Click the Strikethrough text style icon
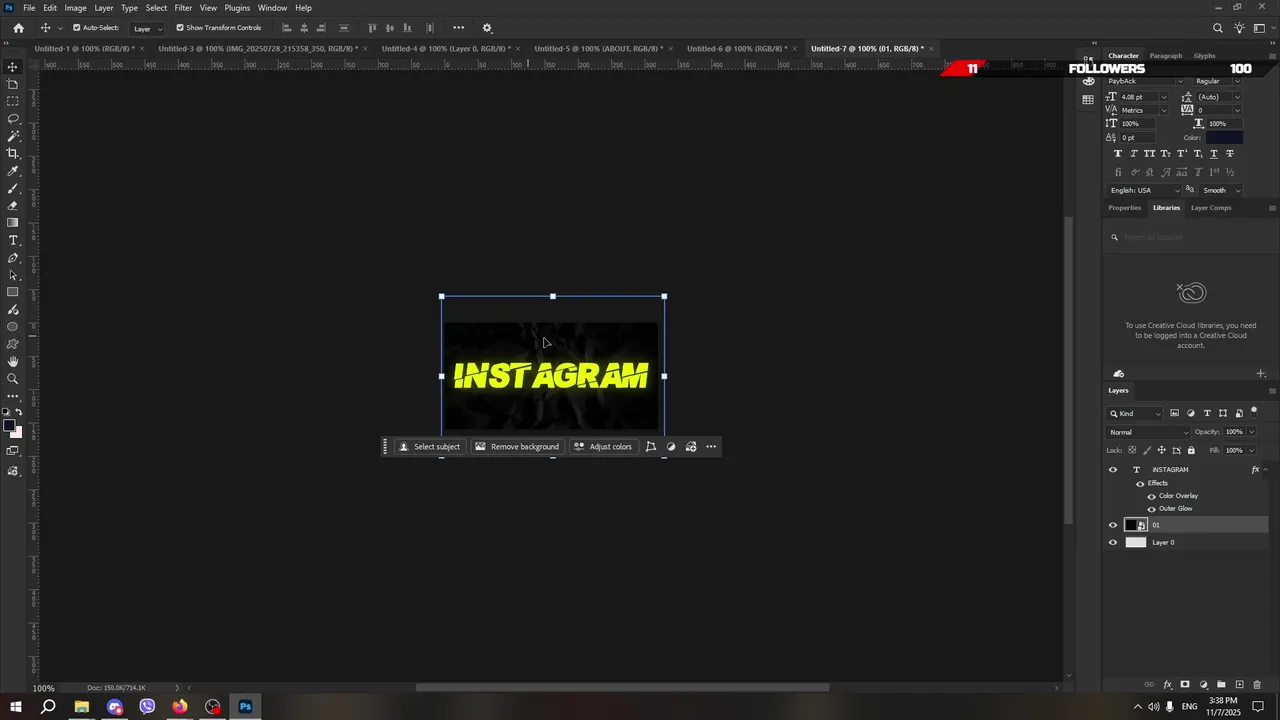The image size is (1280, 720). click(1230, 154)
